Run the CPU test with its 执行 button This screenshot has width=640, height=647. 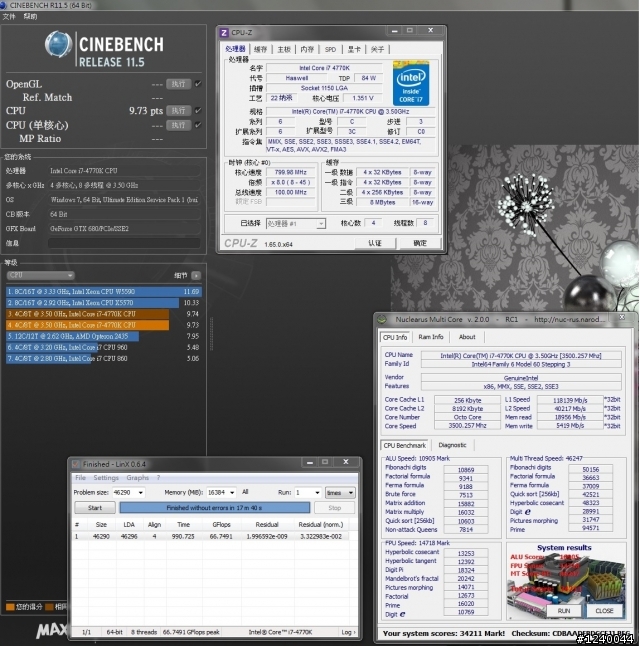[x=179, y=111]
